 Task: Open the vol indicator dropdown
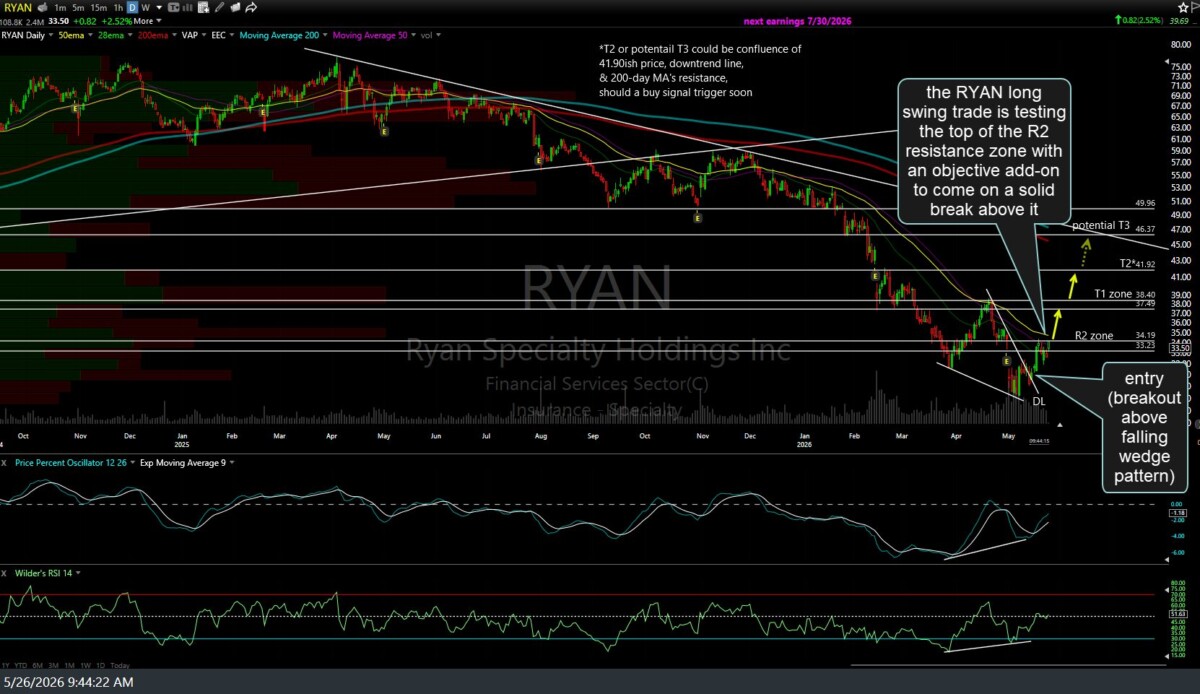[x=438, y=35]
